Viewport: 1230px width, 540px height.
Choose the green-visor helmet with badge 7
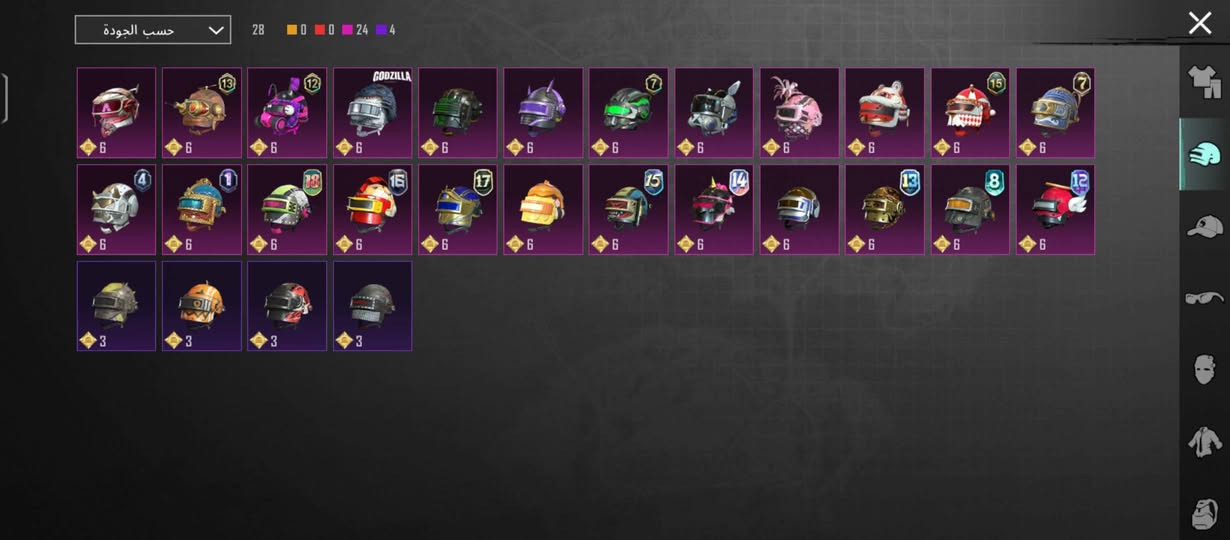point(628,113)
